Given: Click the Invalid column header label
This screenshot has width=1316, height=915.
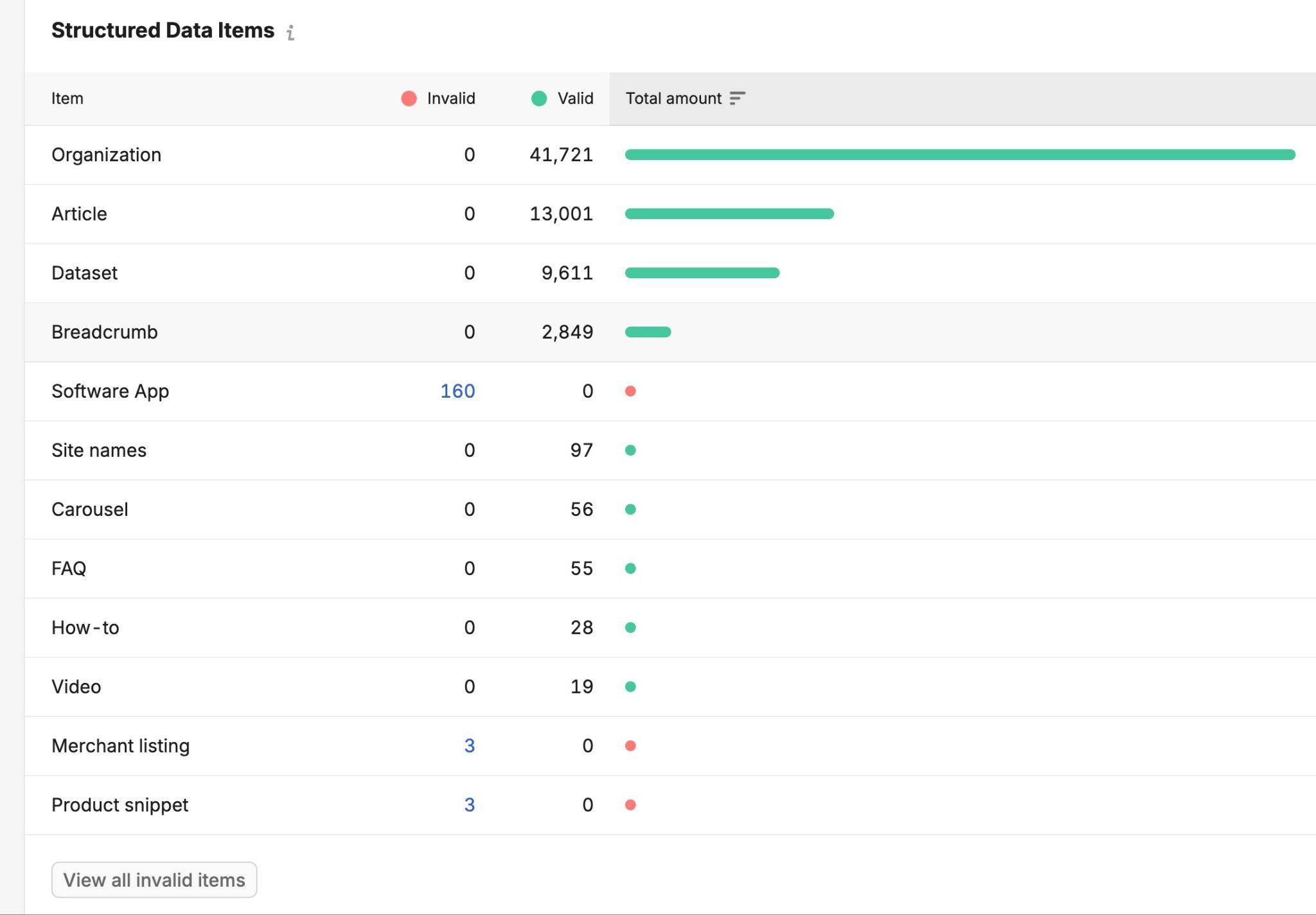Looking at the screenshot, I should click(451, 98).
